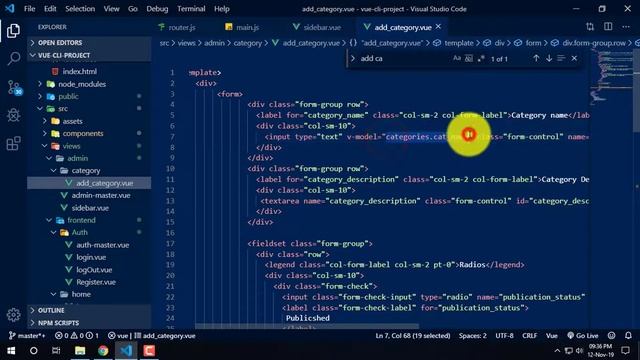This screenshot has width=640, height=360.
Task: Open Register.vue in the explorer
Action: point(96,282)
